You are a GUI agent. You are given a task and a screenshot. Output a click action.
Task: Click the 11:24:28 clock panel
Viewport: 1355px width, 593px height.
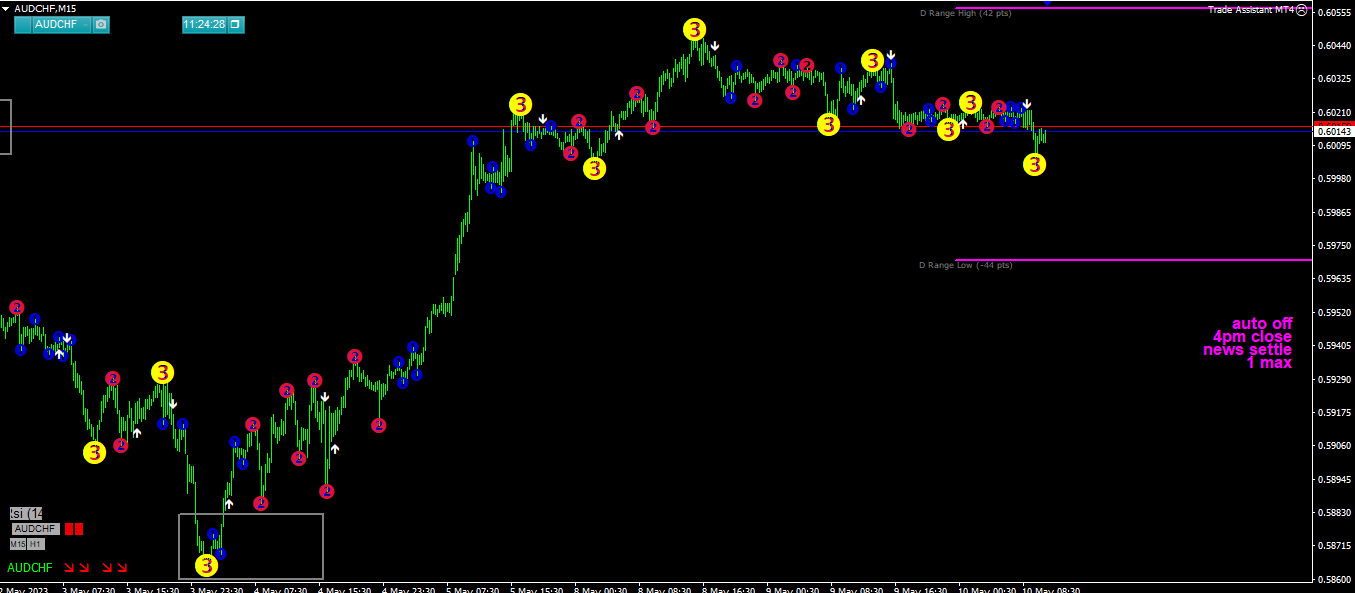[x=204, y=24]
